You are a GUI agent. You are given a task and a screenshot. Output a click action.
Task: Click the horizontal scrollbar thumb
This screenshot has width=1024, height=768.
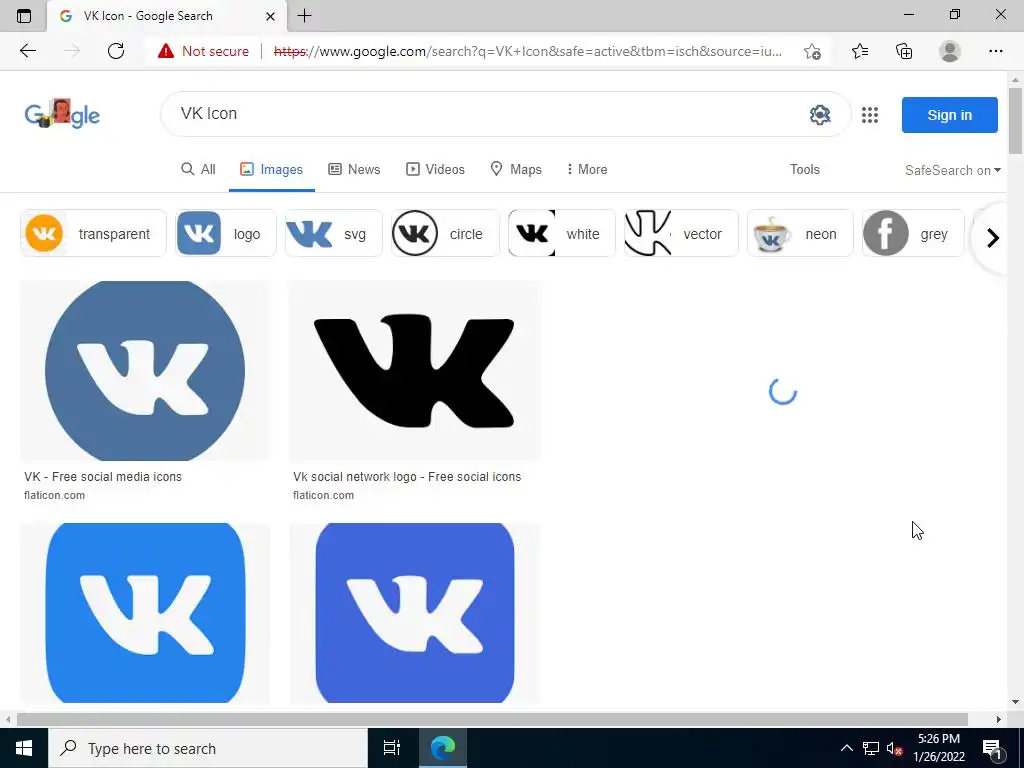pyautogui.click(x=492, y=719)
